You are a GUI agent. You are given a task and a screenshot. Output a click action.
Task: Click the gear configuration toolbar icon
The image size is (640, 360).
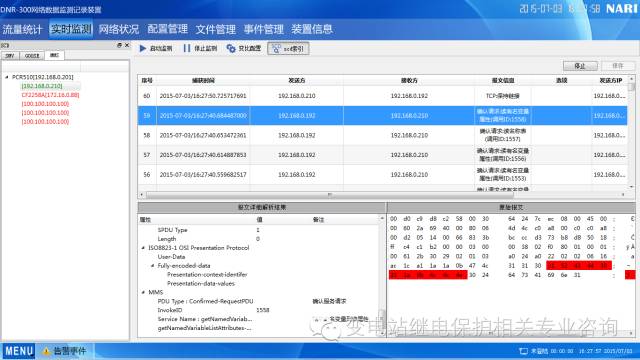pos(231,48)
